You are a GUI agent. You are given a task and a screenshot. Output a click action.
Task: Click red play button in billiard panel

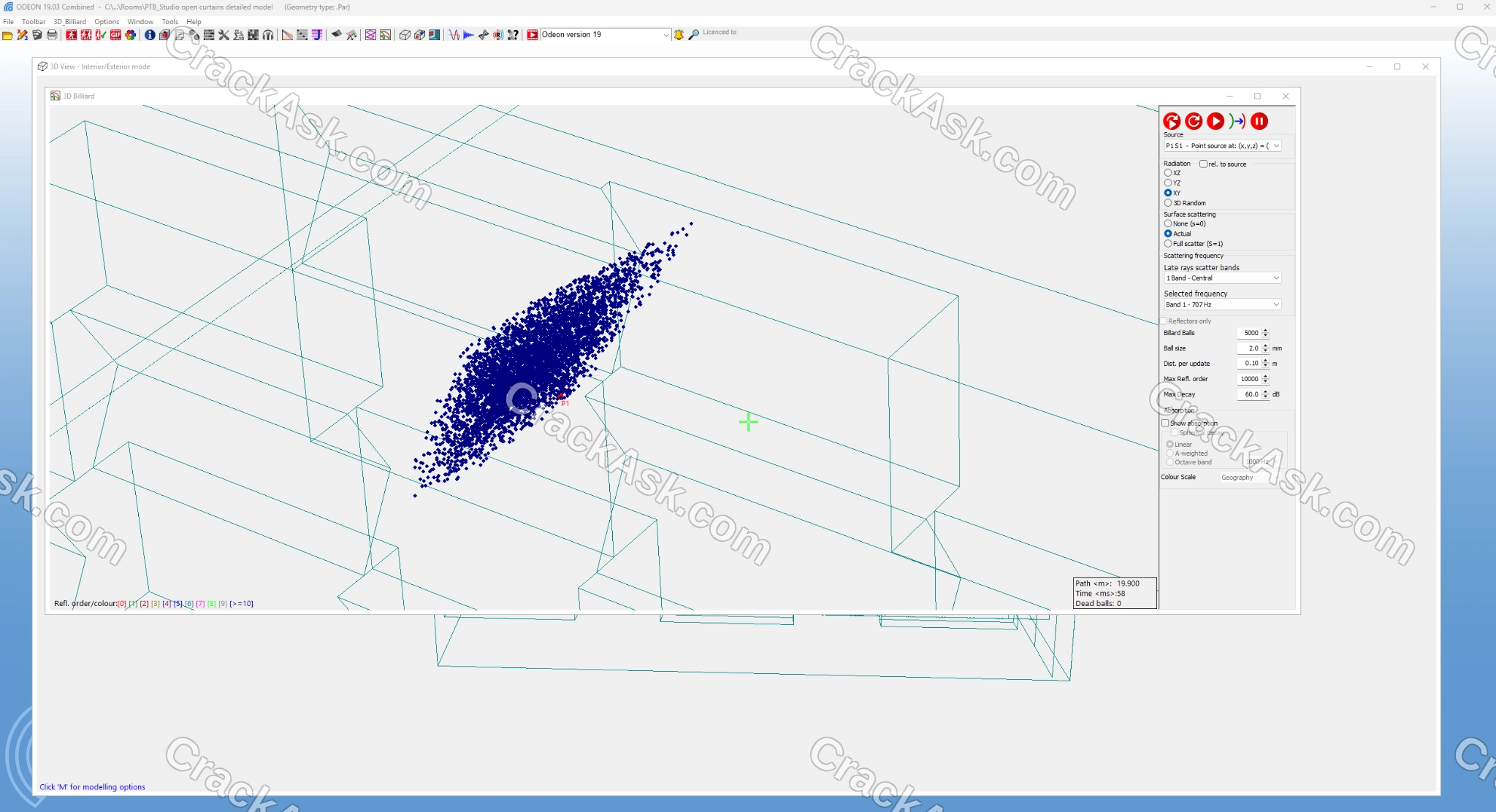point(1215,121)
